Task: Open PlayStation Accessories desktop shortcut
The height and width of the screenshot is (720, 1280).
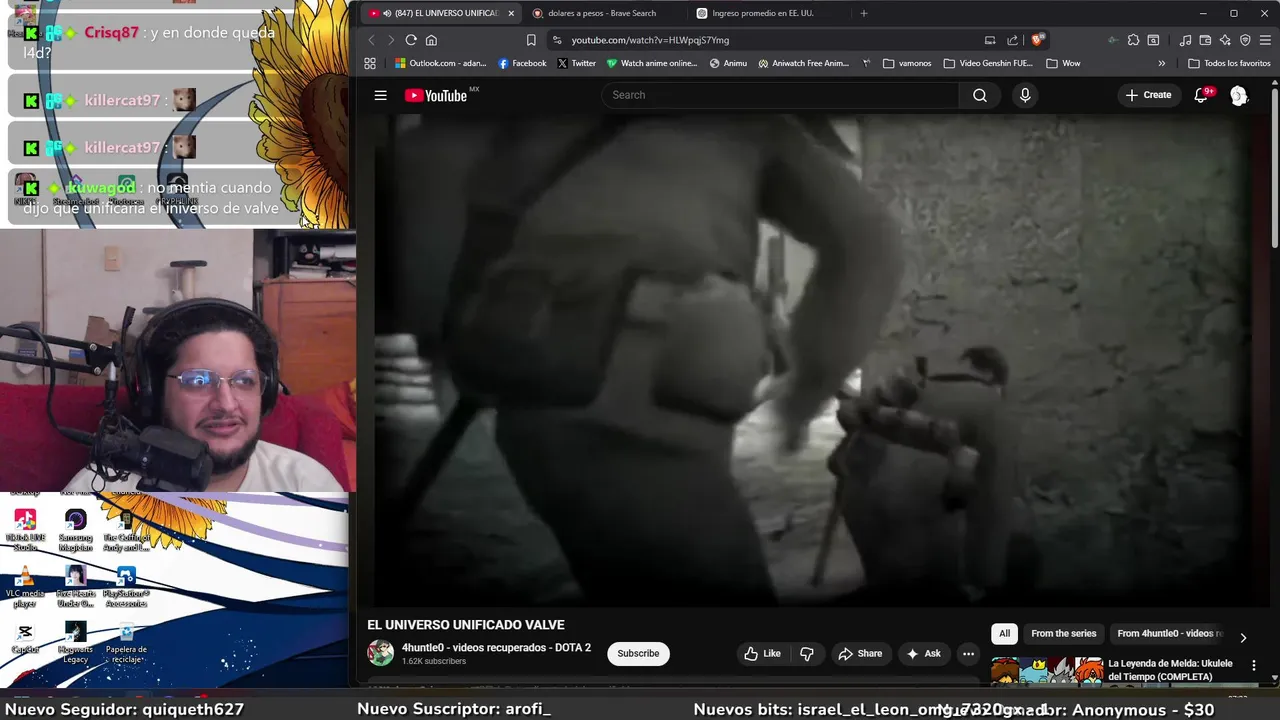Action: click(126, 587)
